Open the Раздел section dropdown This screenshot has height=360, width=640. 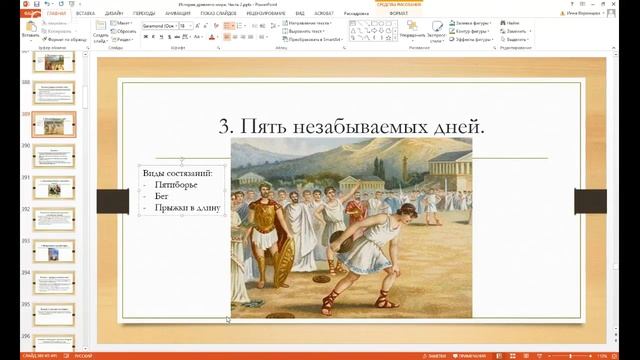(x=122, y=40)
